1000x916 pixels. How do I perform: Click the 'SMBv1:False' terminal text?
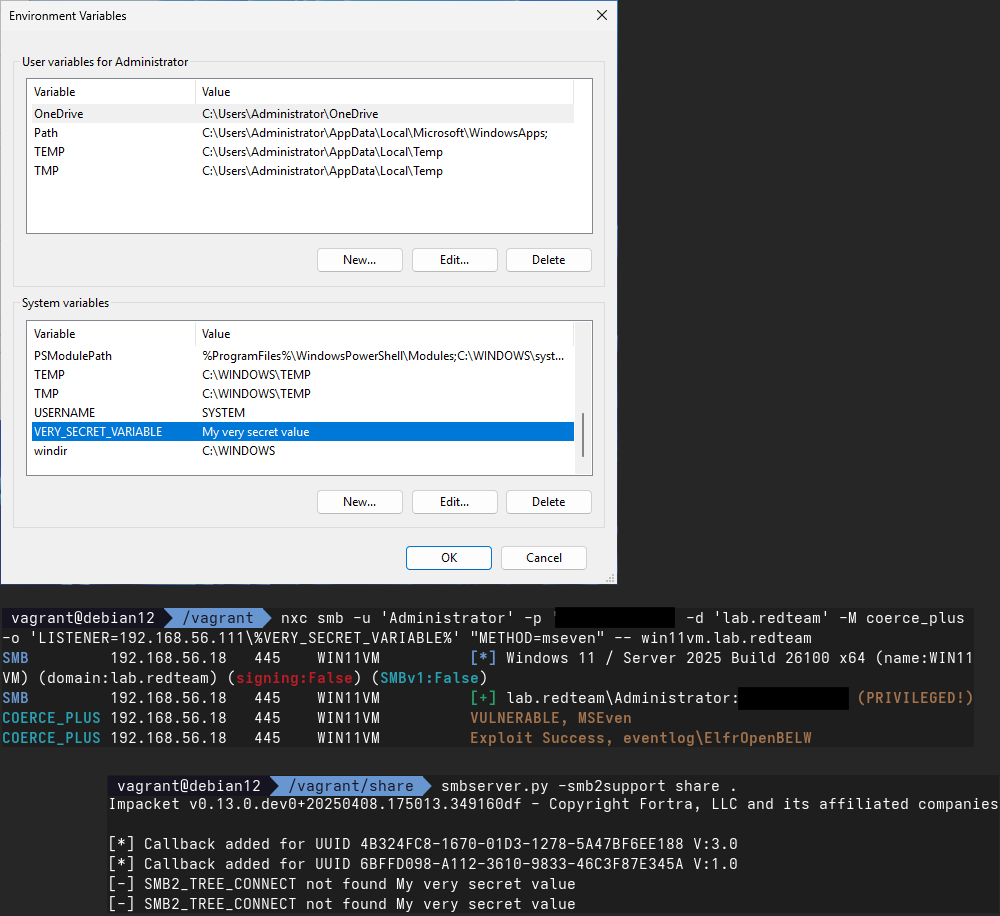[x=429, y=678]
